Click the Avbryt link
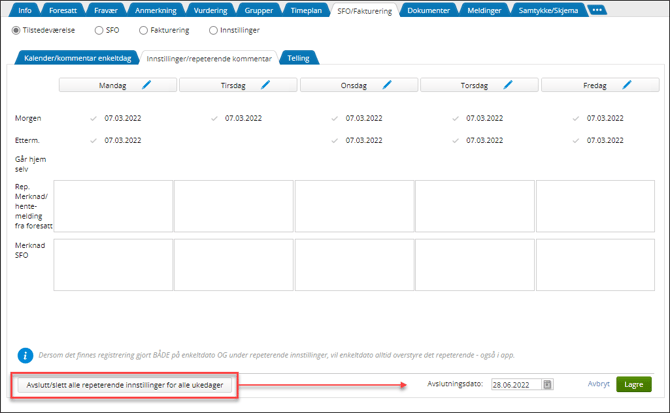670x413 pixels. point(598,384)
